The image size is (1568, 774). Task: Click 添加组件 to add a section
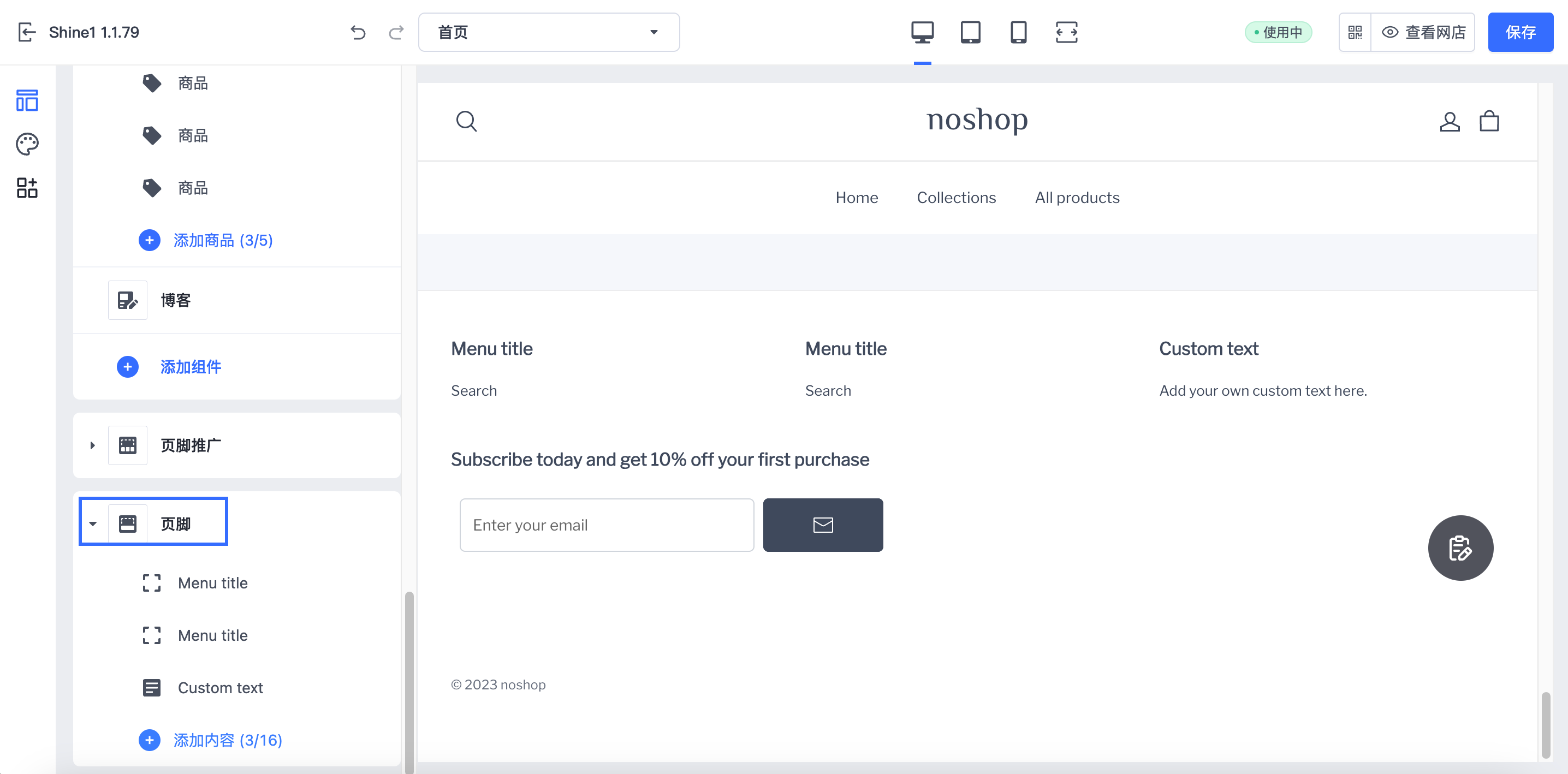(x=190, y=367)
